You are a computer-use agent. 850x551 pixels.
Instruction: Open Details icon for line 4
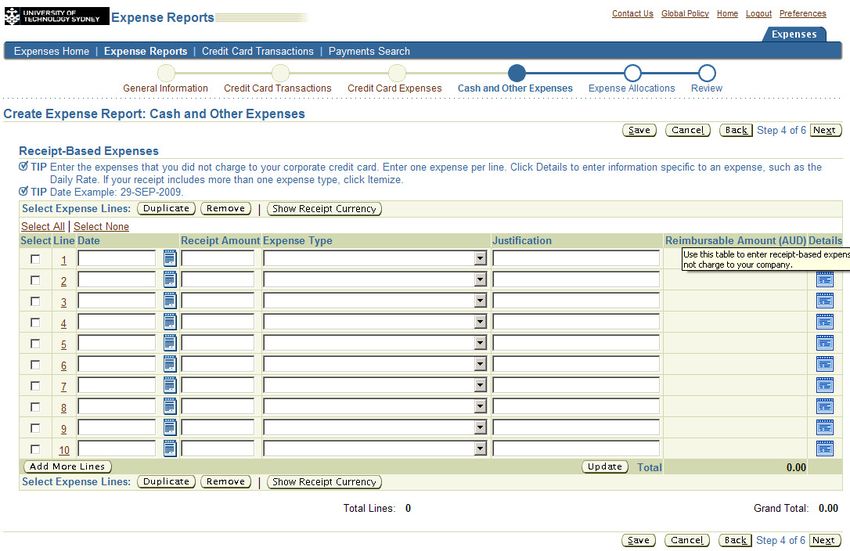[x=825, y=322]
